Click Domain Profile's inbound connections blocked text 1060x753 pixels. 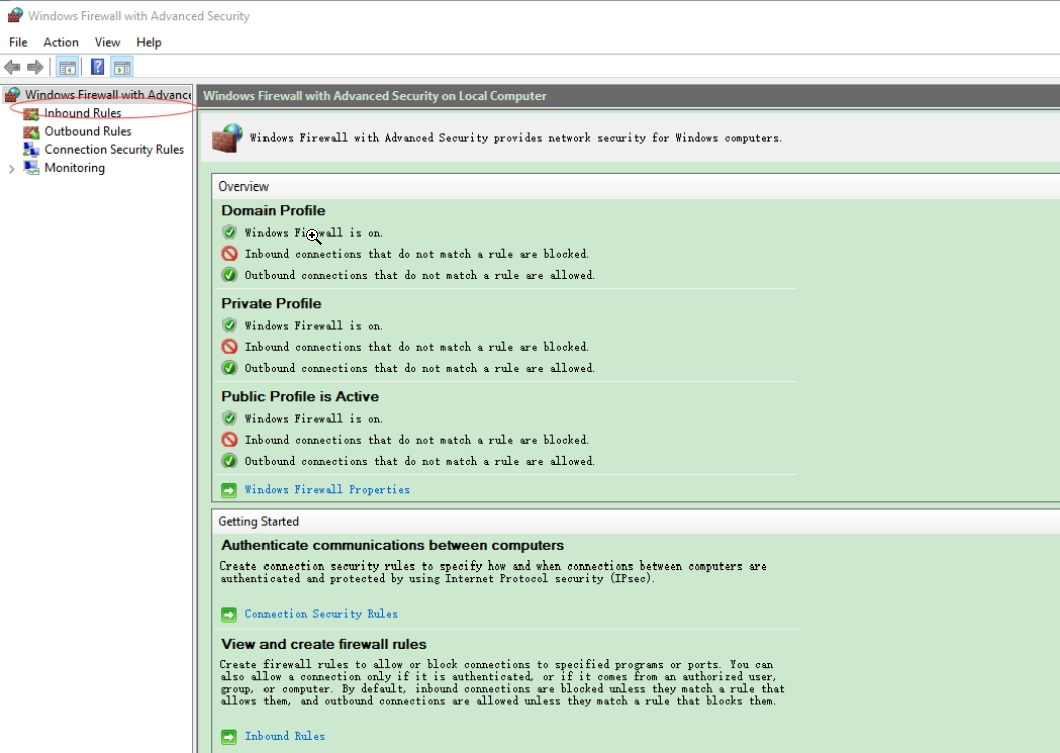(416, 253)
